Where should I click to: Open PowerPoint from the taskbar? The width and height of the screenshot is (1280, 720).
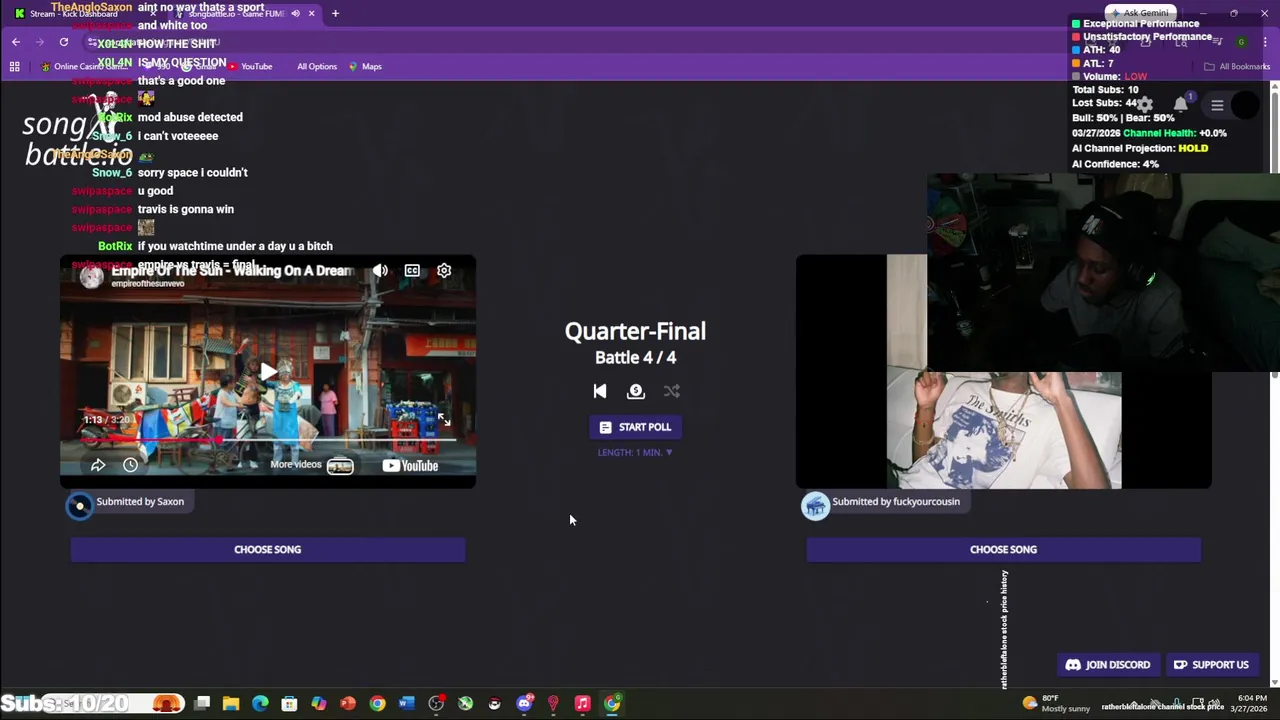(348, 704)
